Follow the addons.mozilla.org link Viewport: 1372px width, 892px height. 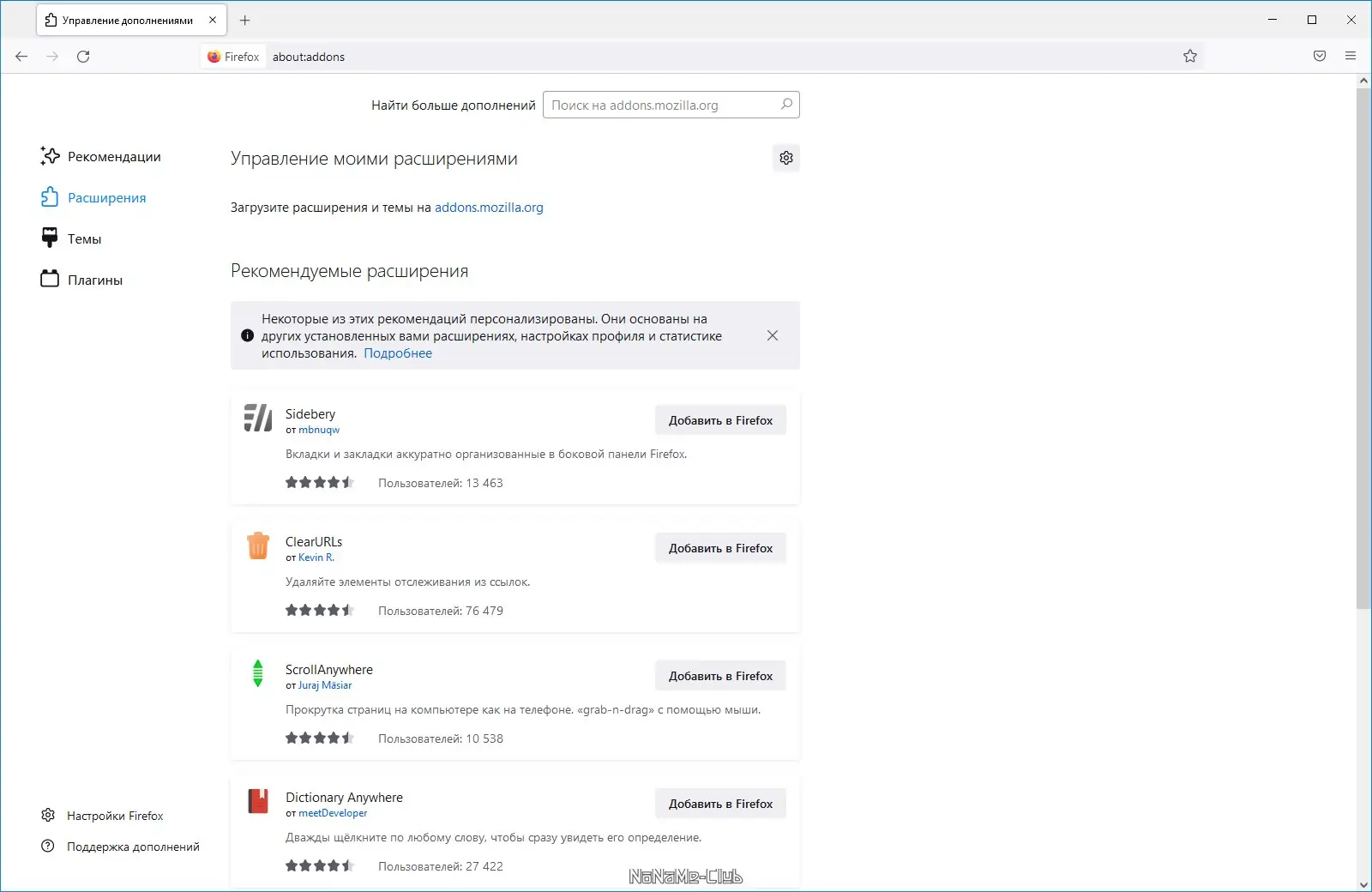coord(489,208)
